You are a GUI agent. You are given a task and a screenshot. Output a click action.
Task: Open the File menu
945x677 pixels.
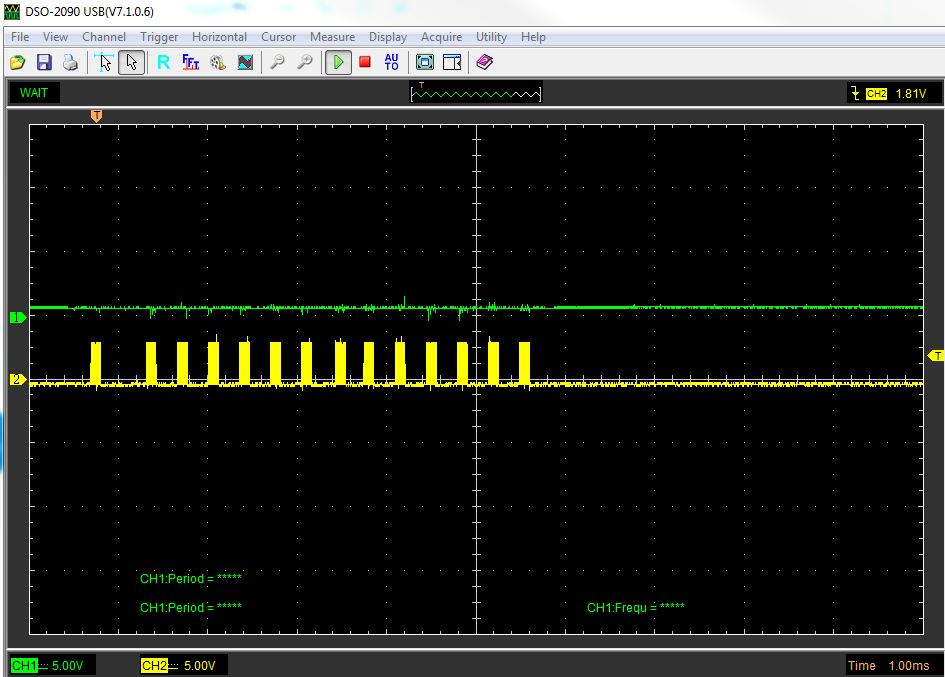pyautogui.click(x=20, y=37)
